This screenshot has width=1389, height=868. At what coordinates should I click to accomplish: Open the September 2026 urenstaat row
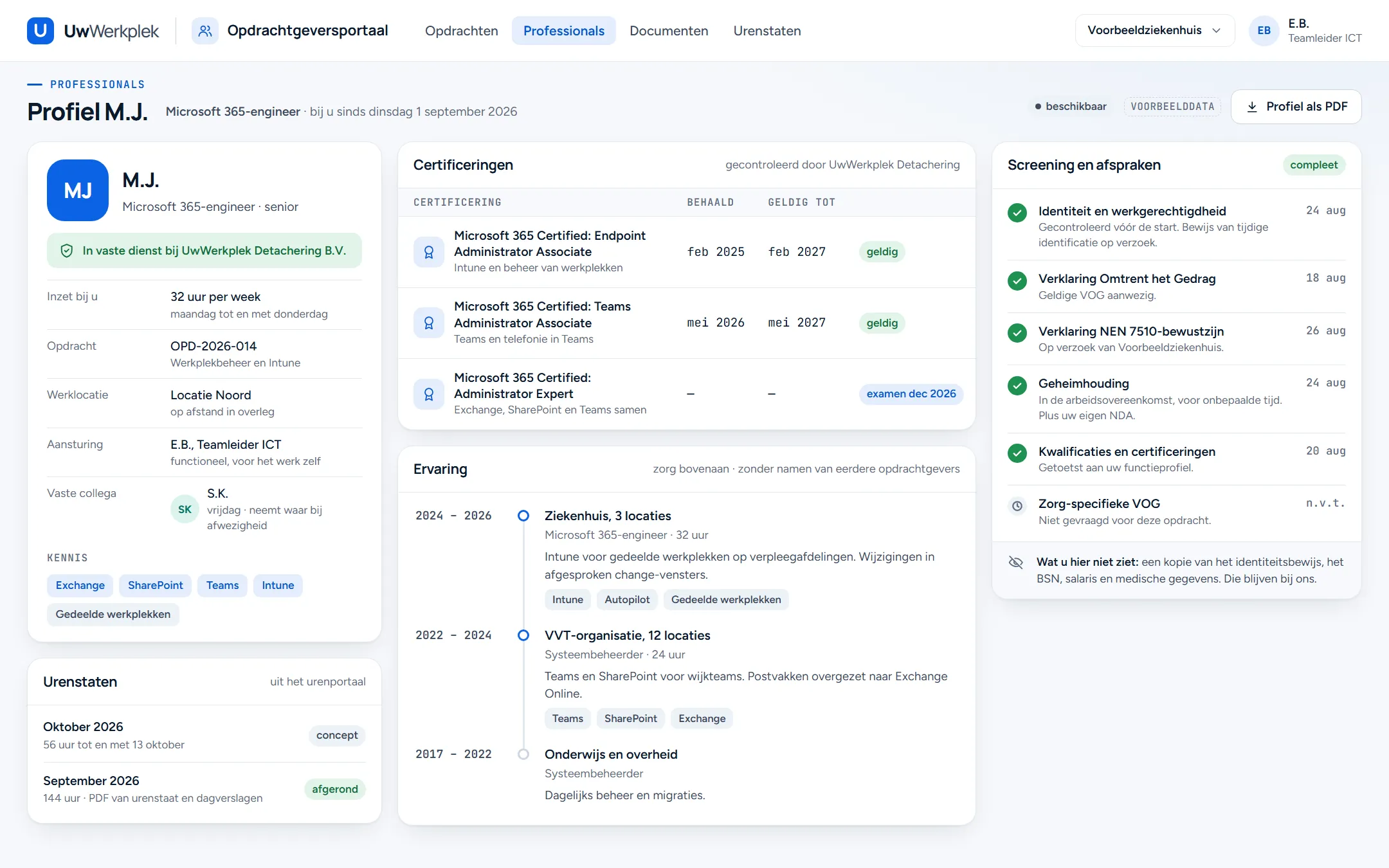click(x=204, y=789)
